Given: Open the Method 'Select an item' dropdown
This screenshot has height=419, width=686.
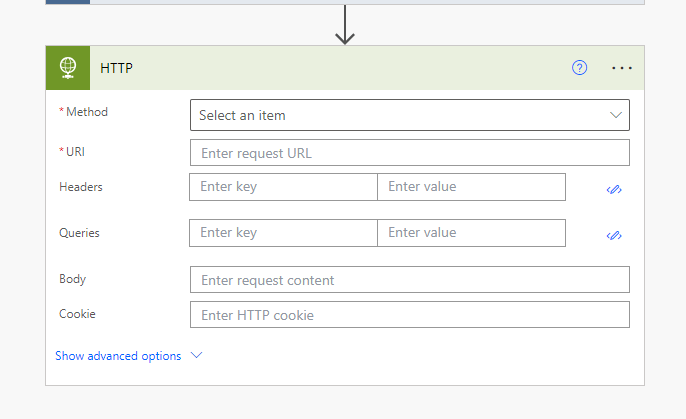Looking at the screenshot, I should (x=400, y=115).
